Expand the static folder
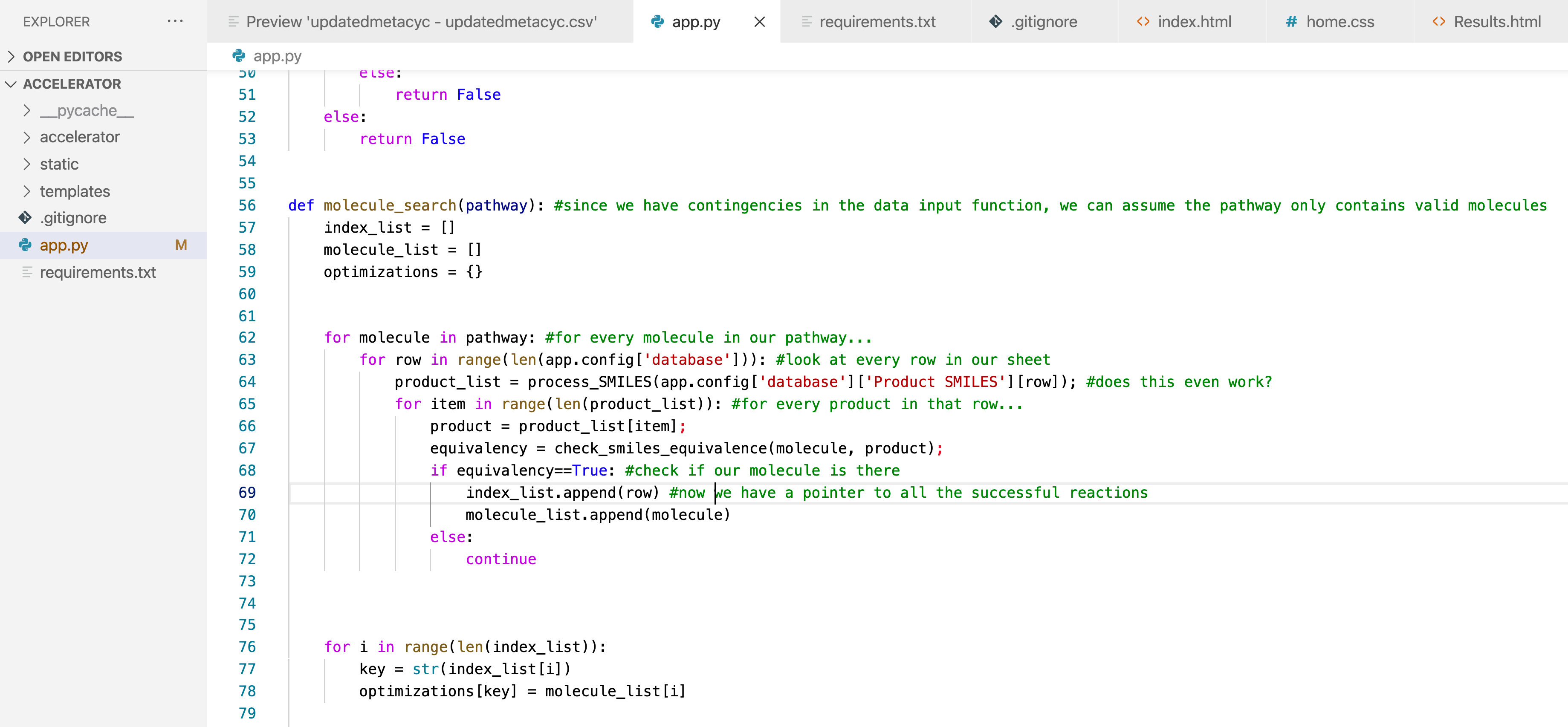Viewport: 1568px width, 727px height. 27,164
